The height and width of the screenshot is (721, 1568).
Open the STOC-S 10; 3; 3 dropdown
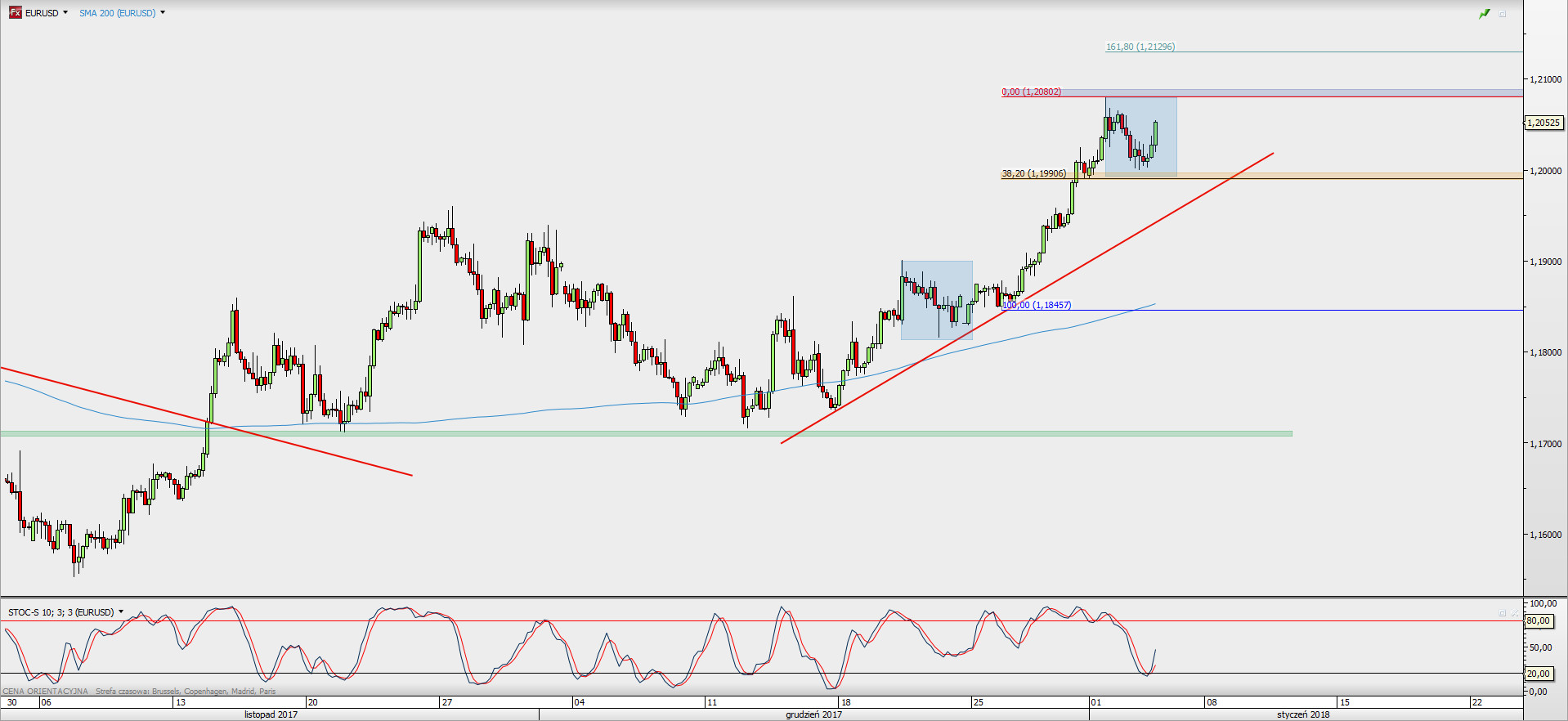point(121,611)
